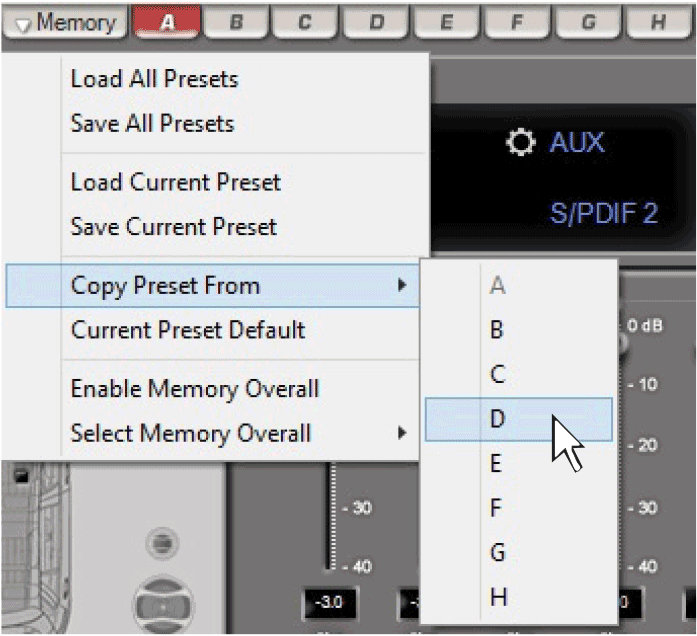Screen dimensions: 697x636
Task: Copy preset from G in the submenu
Action: (519, 552)
